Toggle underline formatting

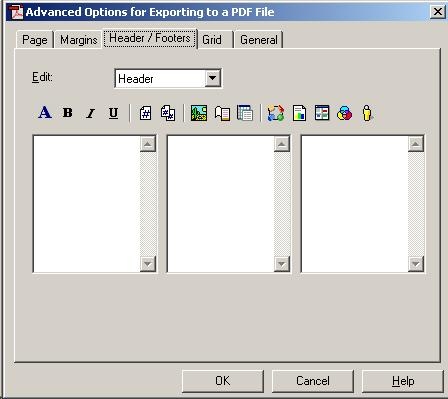click(x=113, y=113)
